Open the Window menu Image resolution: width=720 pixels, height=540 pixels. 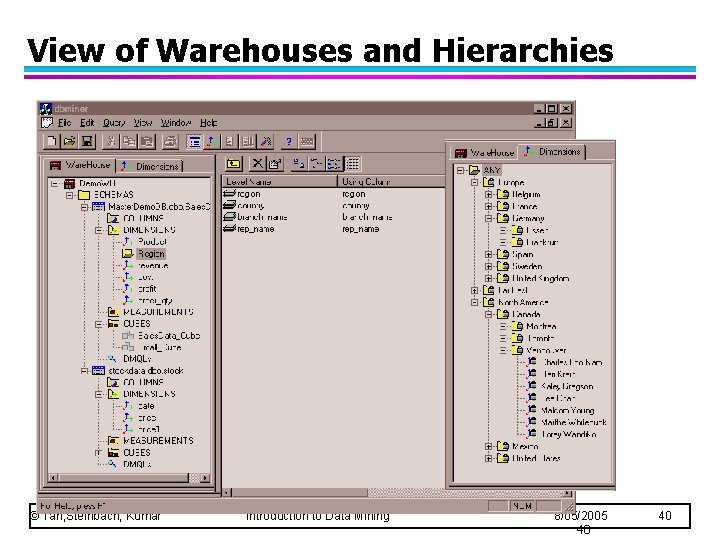(176, 123)
